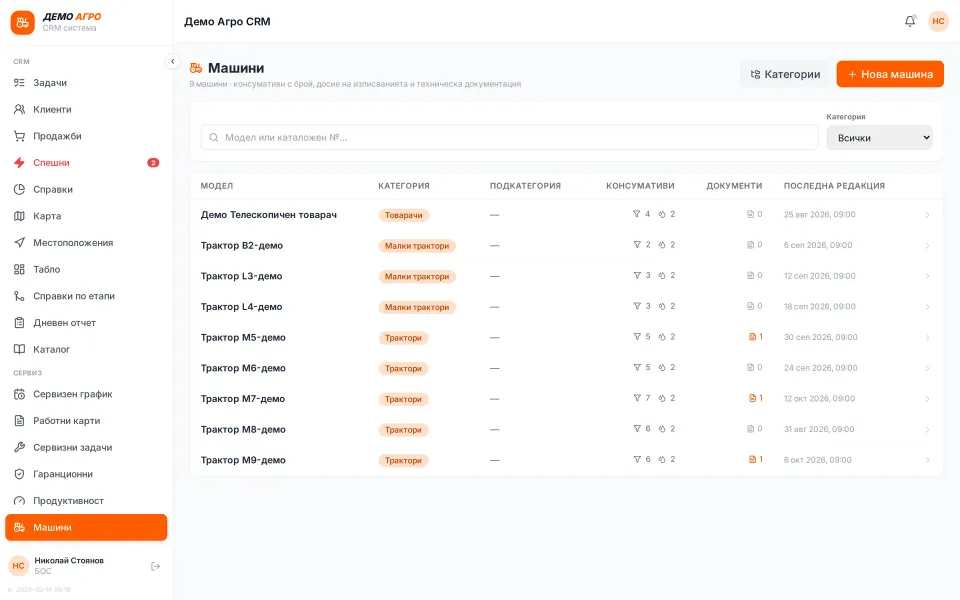The height and width of the screenshot is (600, 960).
Task: Expand the Трактор M9-демо row chevron
Action: click(x=928, y=460)
